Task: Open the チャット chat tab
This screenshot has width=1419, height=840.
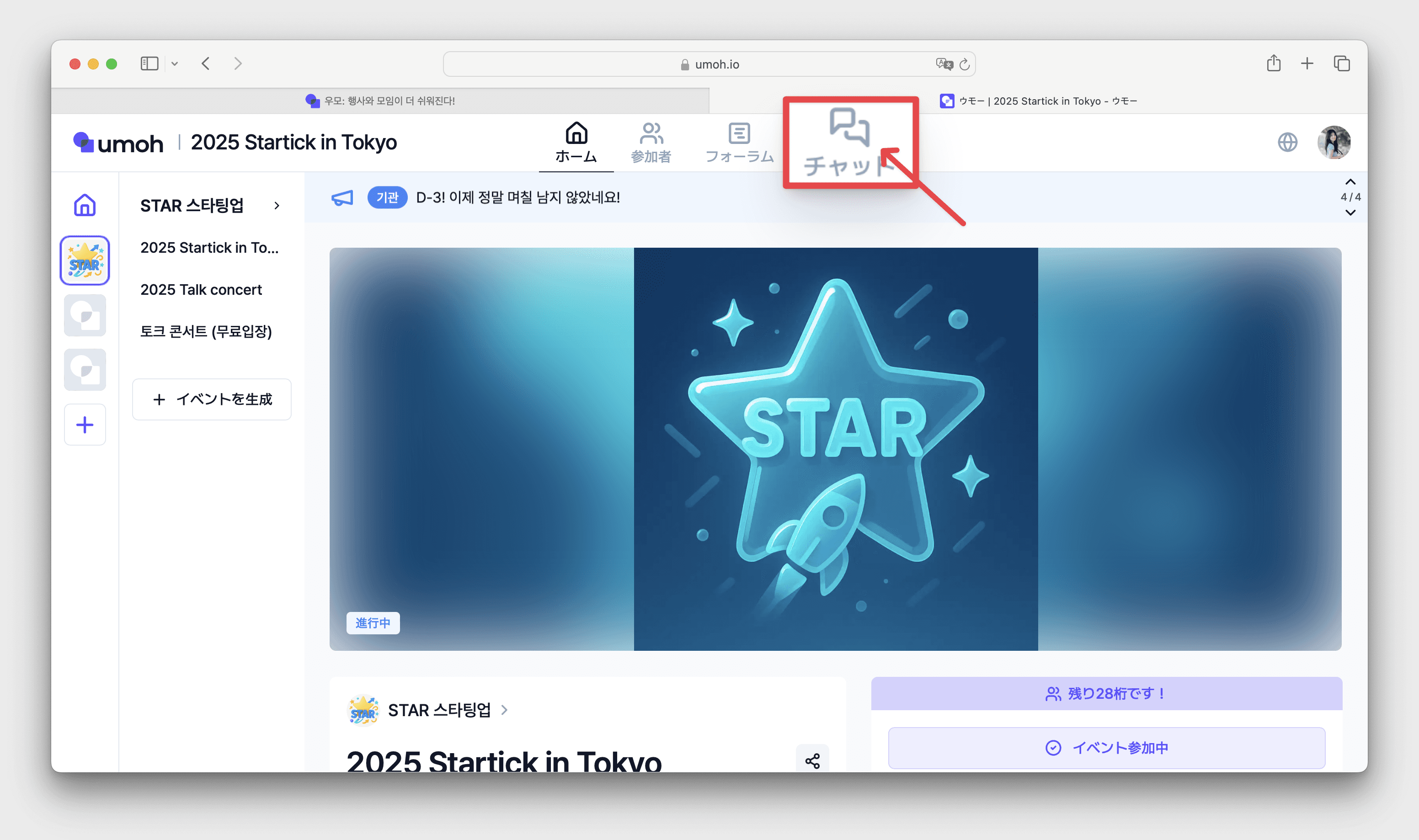Action: (849, 142)
